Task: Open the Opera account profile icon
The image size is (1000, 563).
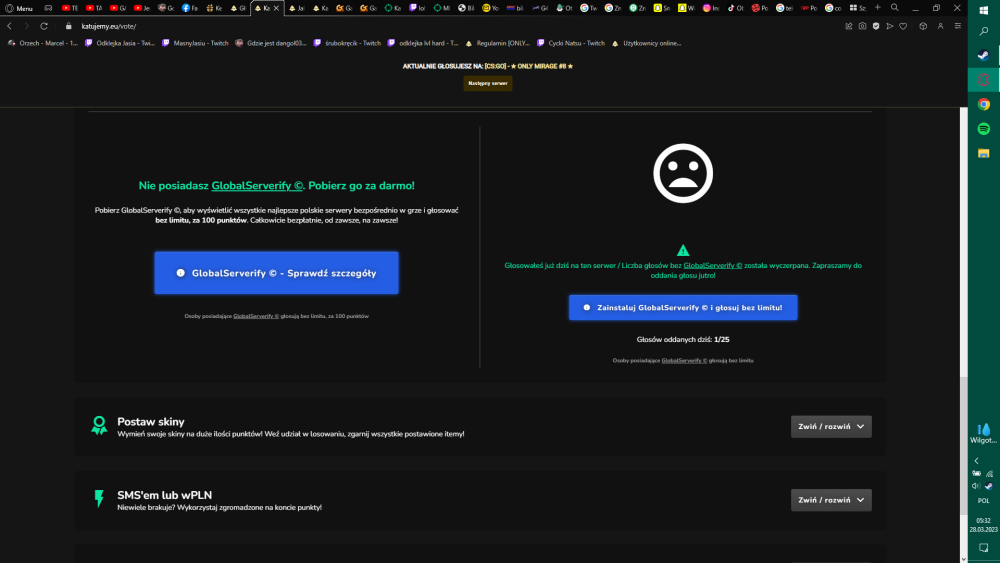Action: [x=941, y=26]
